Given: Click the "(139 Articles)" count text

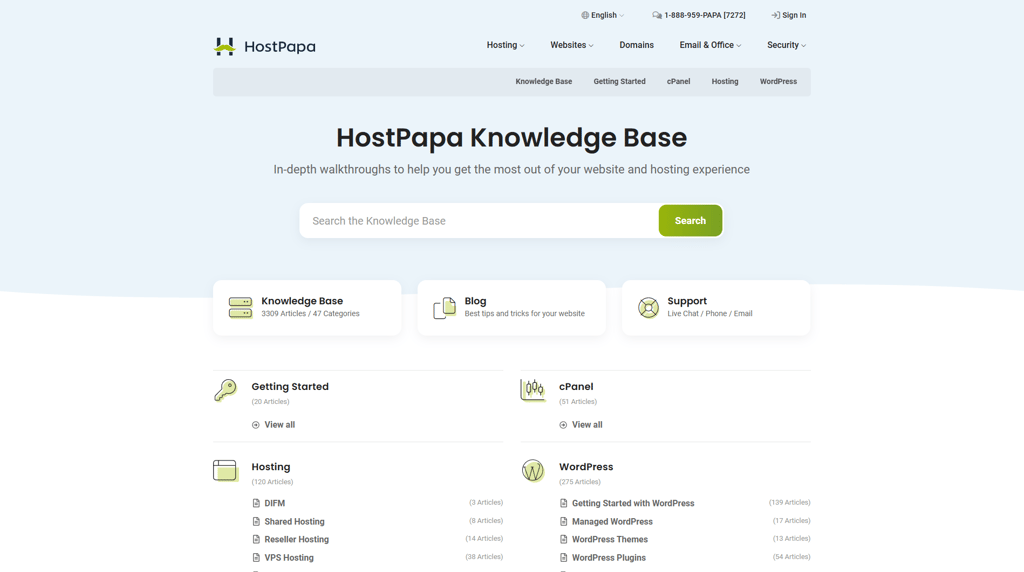Looking at the screenshot, I should click(790, 503).
